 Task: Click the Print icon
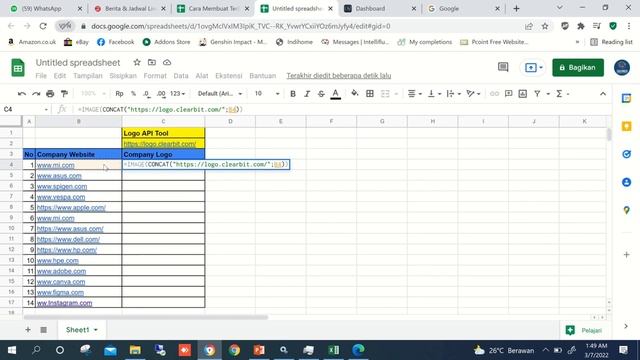(x=50, y=94)
